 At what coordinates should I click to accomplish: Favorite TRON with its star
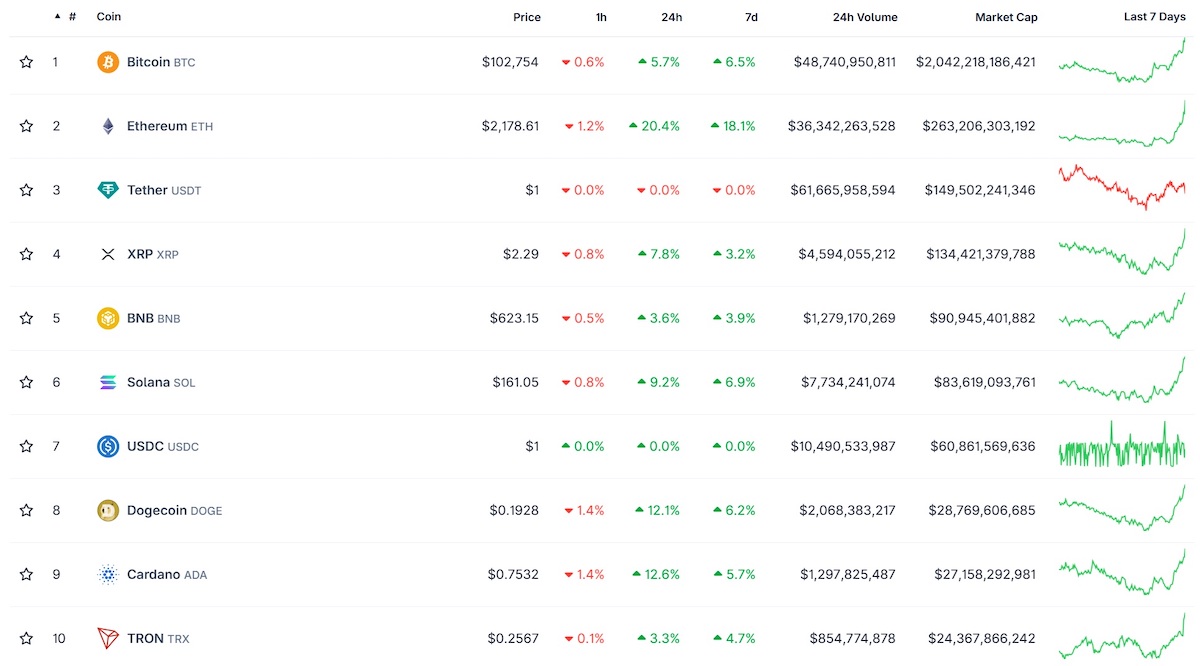(26, 638)
